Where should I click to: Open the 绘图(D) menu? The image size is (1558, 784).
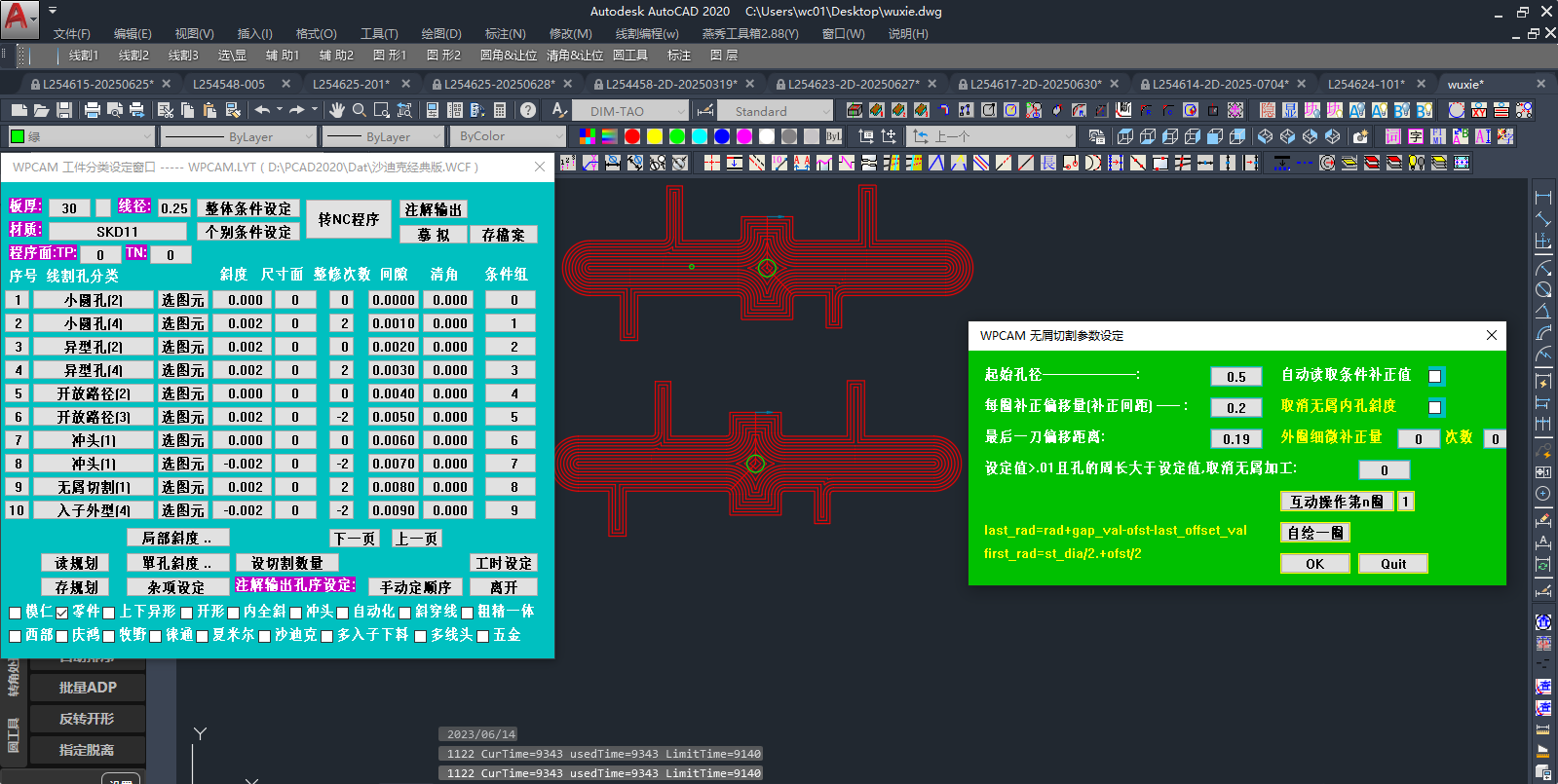coord(440,33)
